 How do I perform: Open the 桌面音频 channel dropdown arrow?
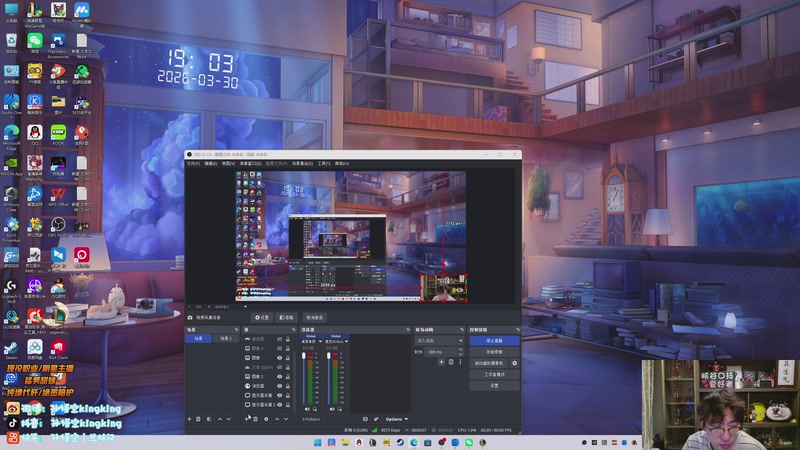click(x=320, y=341)
